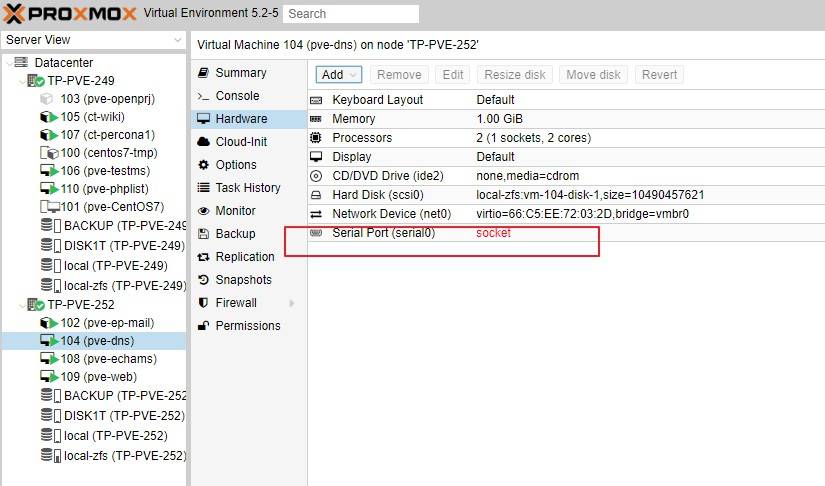Select the Display hardware row
Viewport: 825px width, 486px height.
pyautogui.click(x=566, y=157)
